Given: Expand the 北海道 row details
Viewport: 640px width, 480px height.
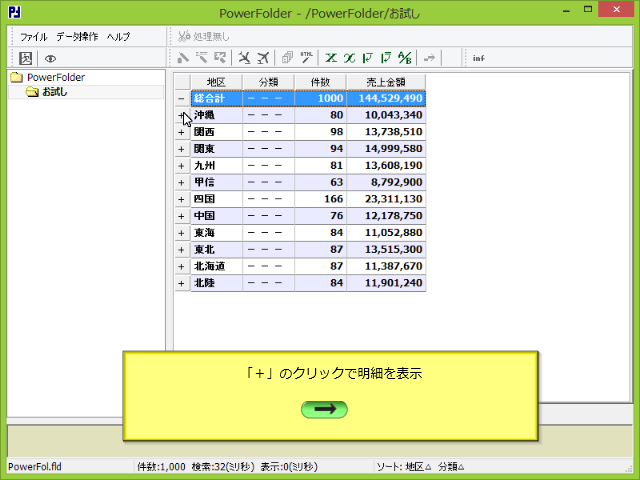Looking at the screenshot, I should pyautogui.click(x=182, y=267).
